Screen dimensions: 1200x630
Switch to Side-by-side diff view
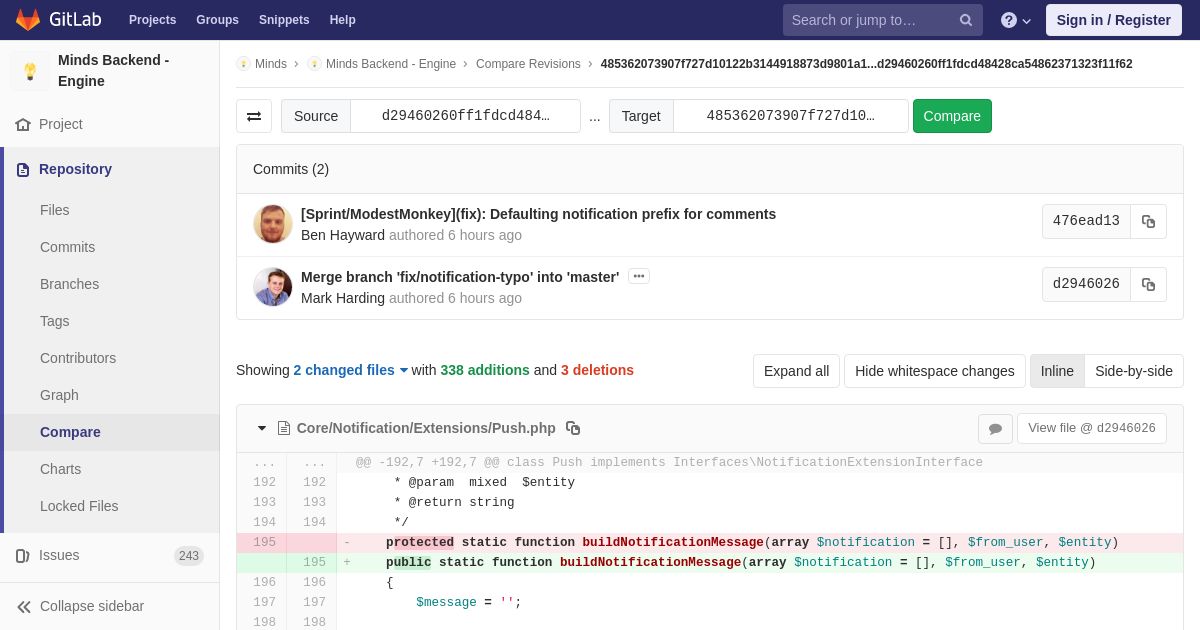1133,371
